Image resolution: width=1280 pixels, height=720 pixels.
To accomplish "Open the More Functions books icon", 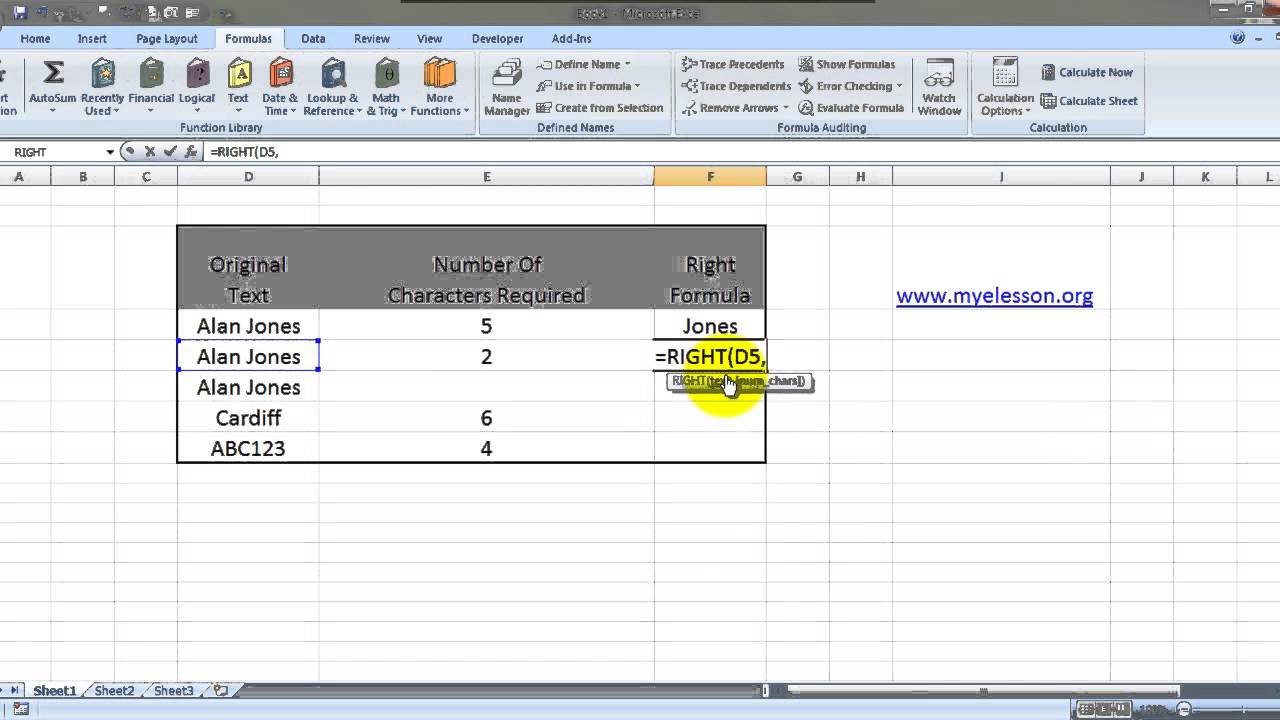I will coord(439,73).
